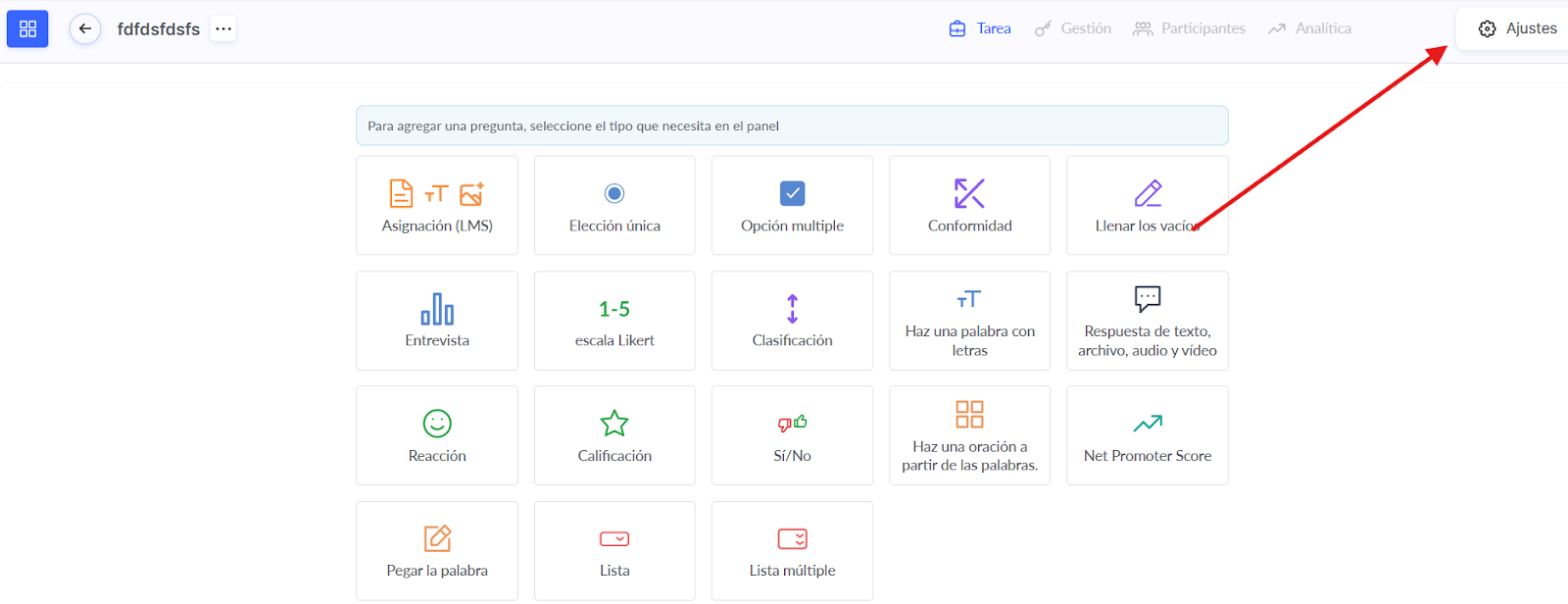The image size is (1568, 604).
Task: Insert a Lista dropdown question
Action: point(614,550)
